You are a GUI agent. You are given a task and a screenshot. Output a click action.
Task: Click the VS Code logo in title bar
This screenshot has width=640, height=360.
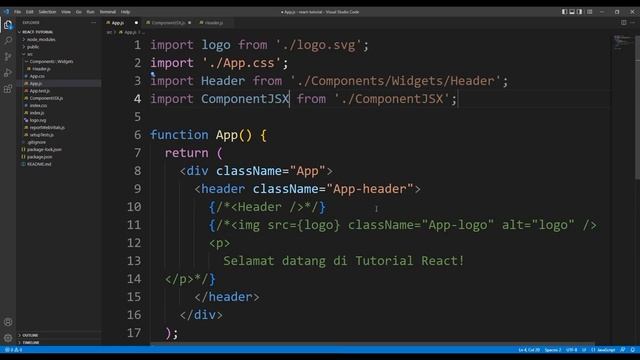(x=6, y=12)
